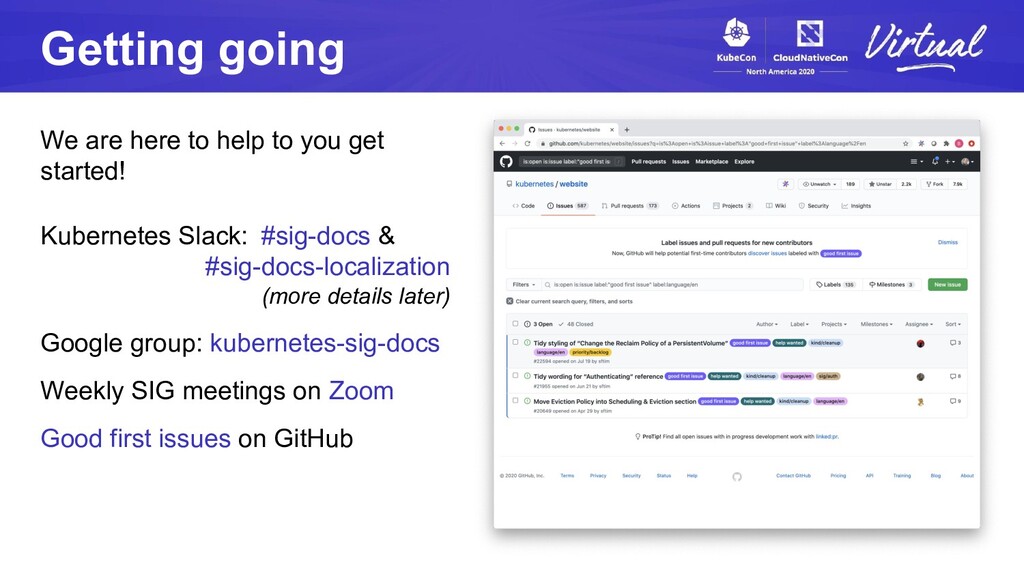Select checkbox for Tidy styling issue
This screenshot has width=1024, height=576.
click(515, 342)
